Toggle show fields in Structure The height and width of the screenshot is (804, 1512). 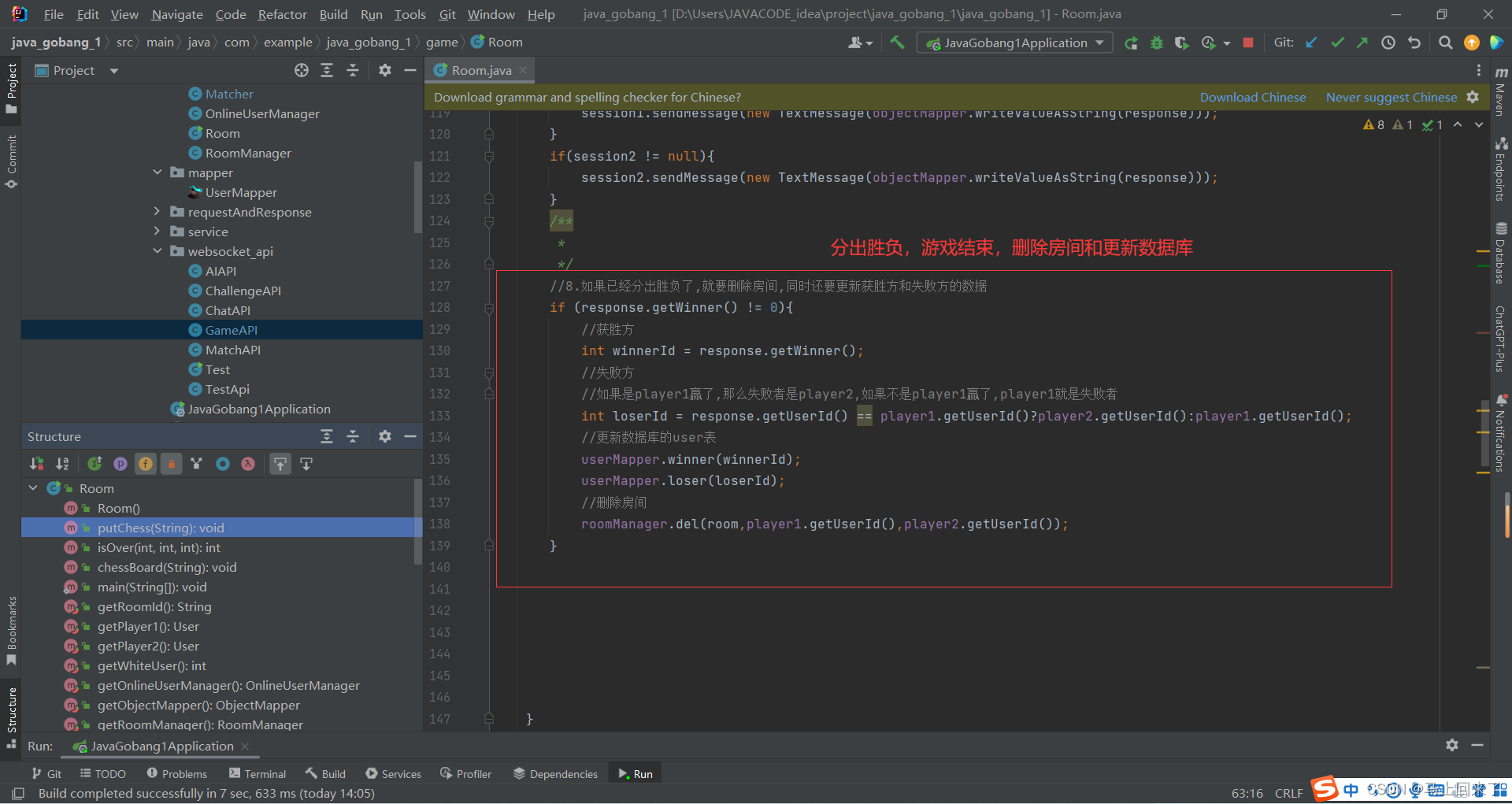146,464
